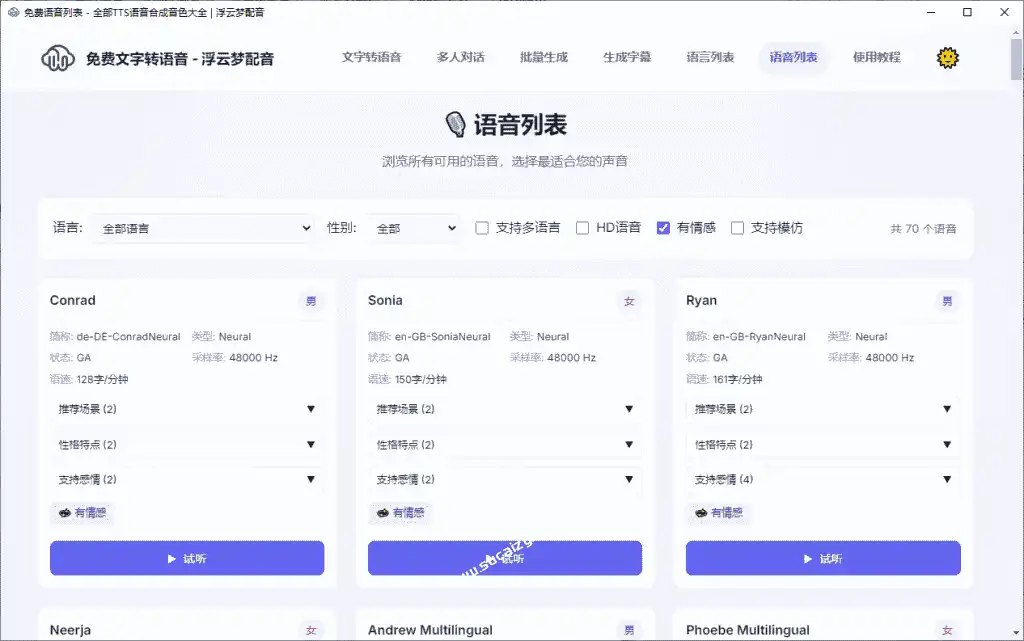Click the Andrew Multilingual voice name
Image resolution: width=1024 pixels, height=641 pixels.
[430, 630]
